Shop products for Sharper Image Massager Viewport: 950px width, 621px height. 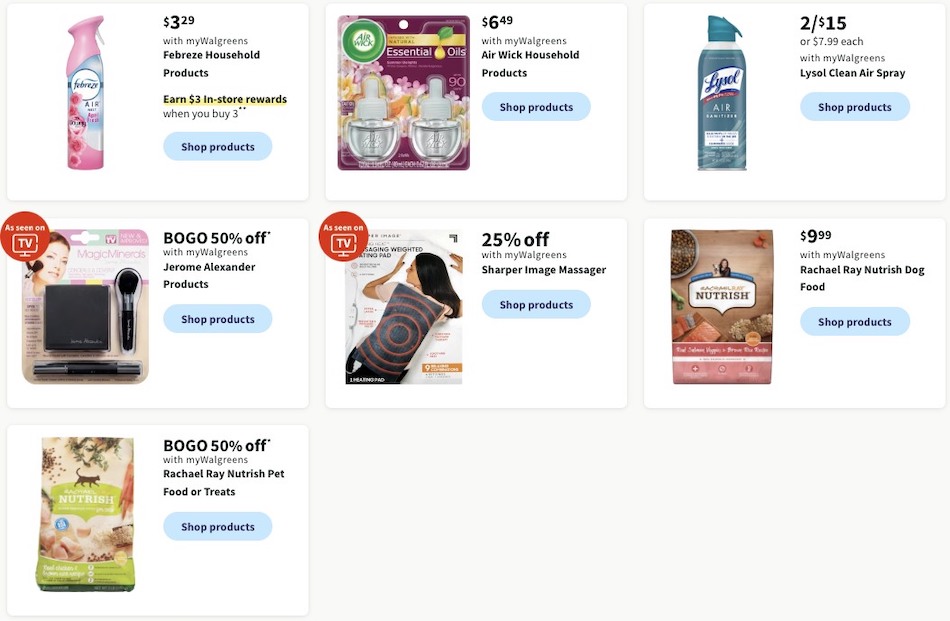click(536, 304)
